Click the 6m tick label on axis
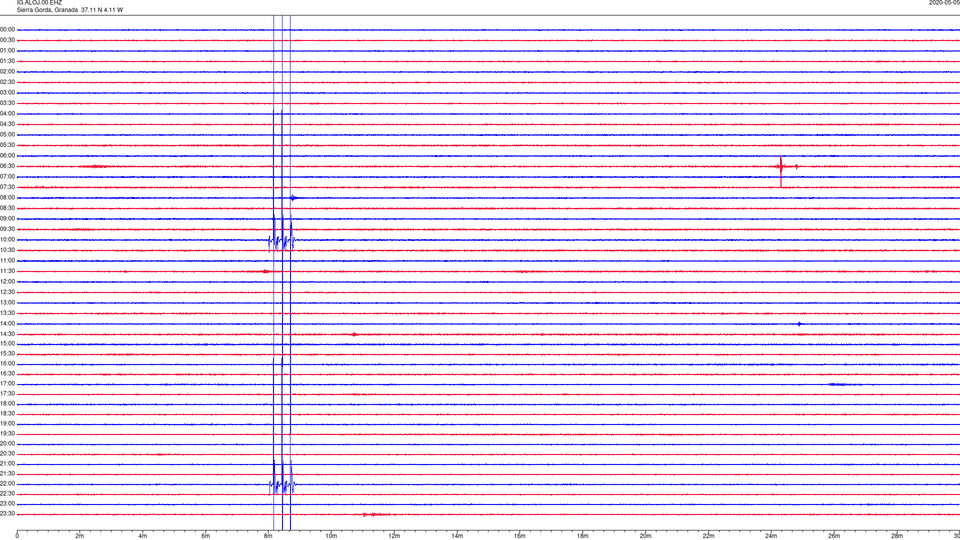Screen dimensions: 960x540 click(206, 536)
